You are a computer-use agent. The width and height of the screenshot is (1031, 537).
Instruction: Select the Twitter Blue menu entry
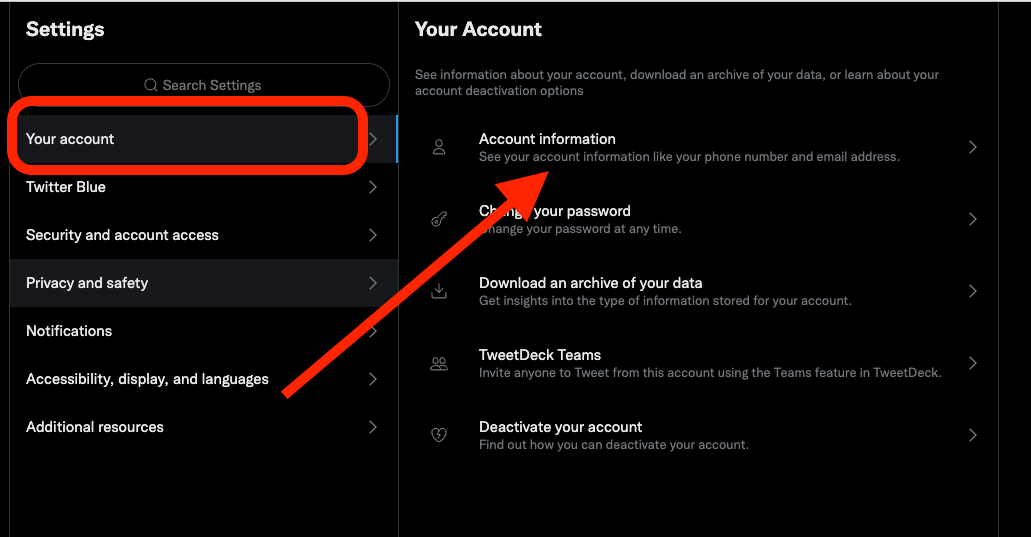coord(204,187)
